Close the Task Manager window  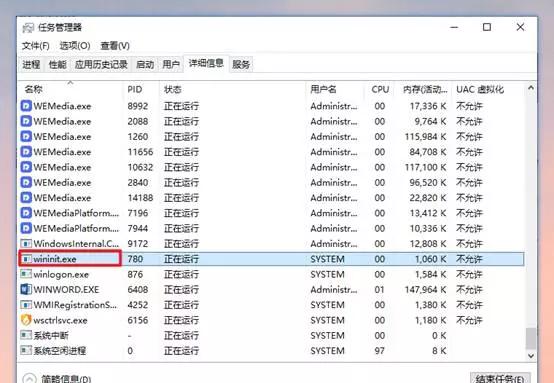click(520, 27)
